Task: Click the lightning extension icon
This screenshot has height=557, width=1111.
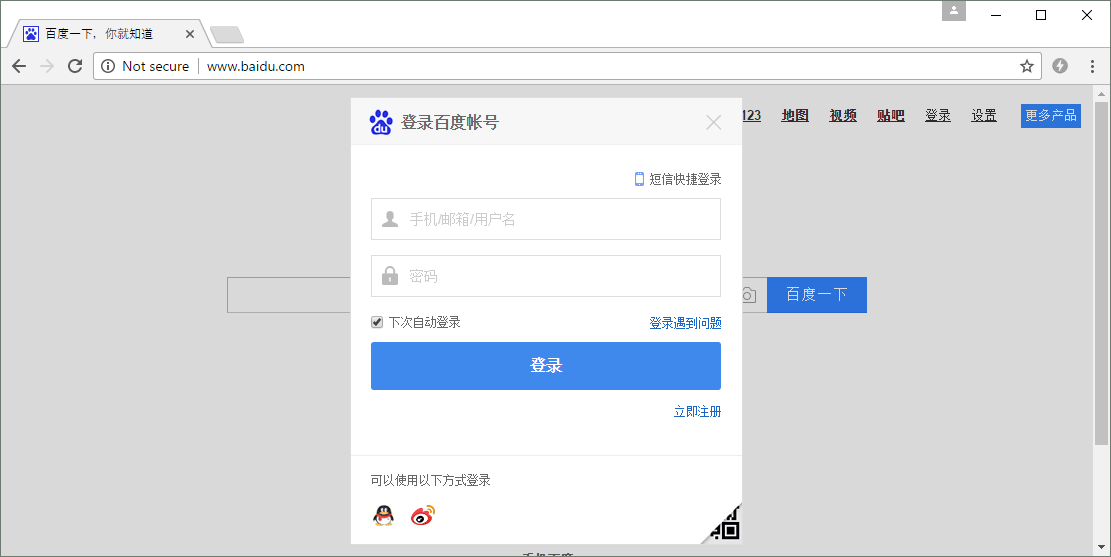Action: [x=1060, y=66]
